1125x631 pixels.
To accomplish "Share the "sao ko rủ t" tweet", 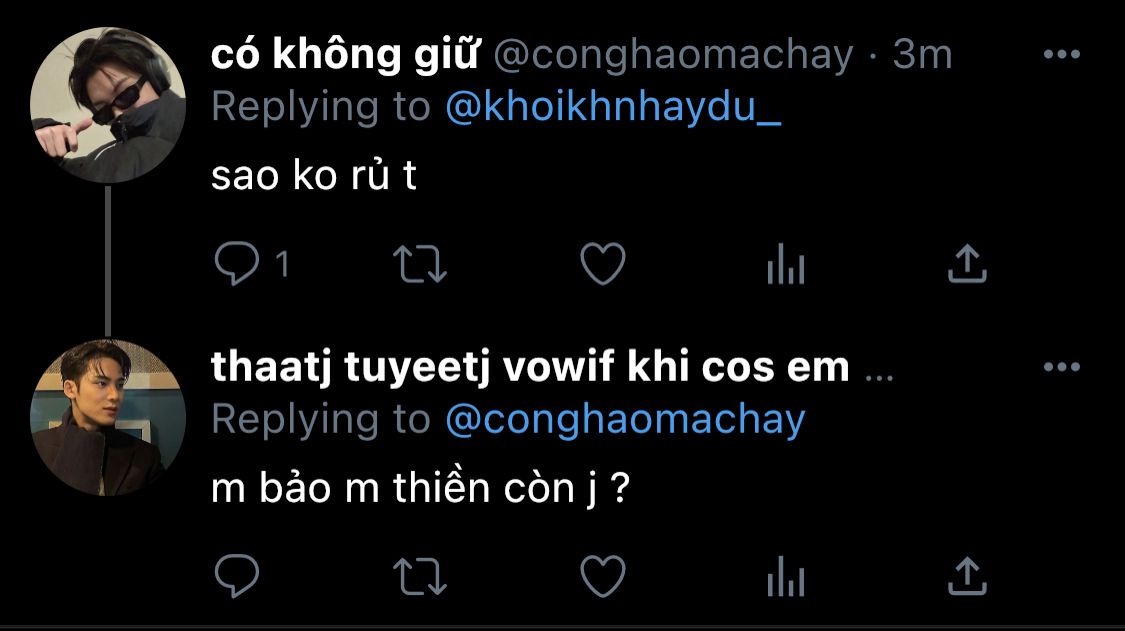I will 967,265.
